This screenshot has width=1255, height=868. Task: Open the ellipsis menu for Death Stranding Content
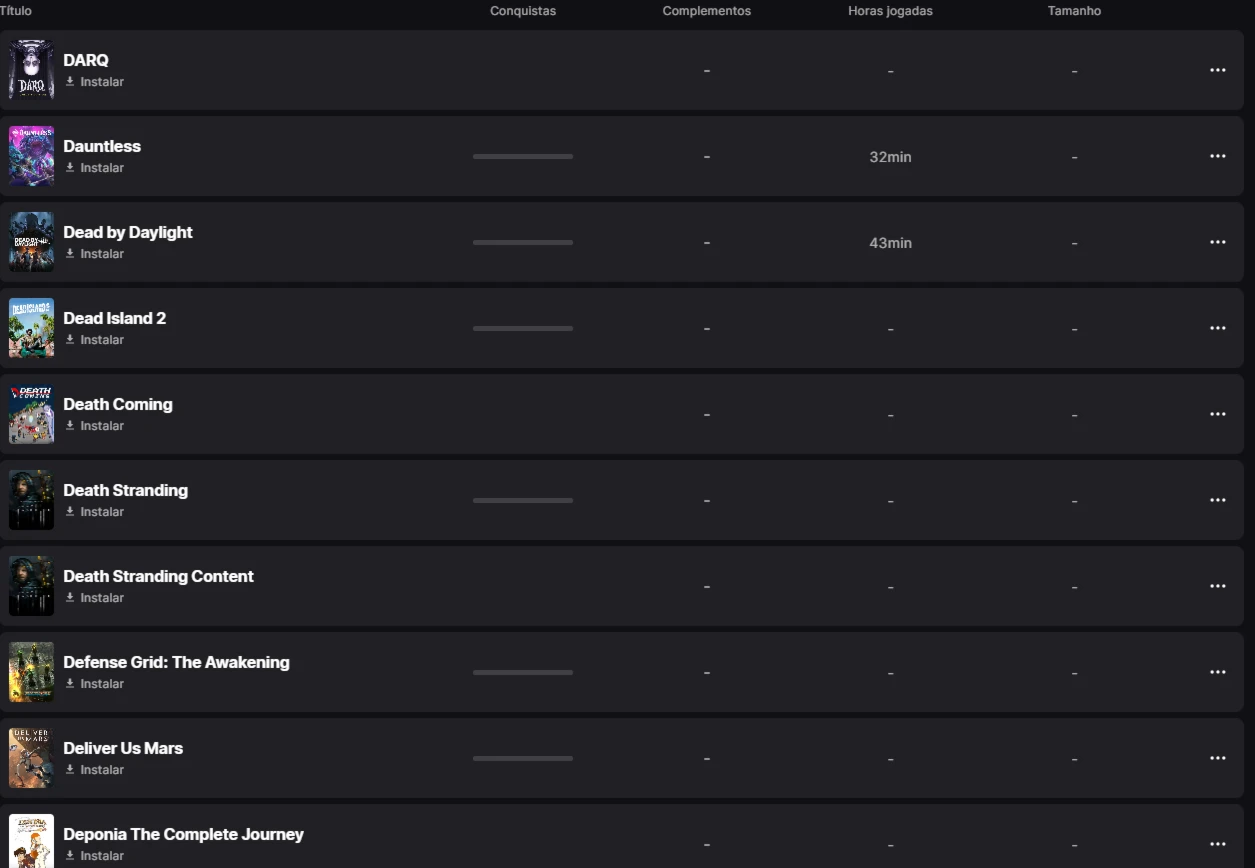point(1217,586)
